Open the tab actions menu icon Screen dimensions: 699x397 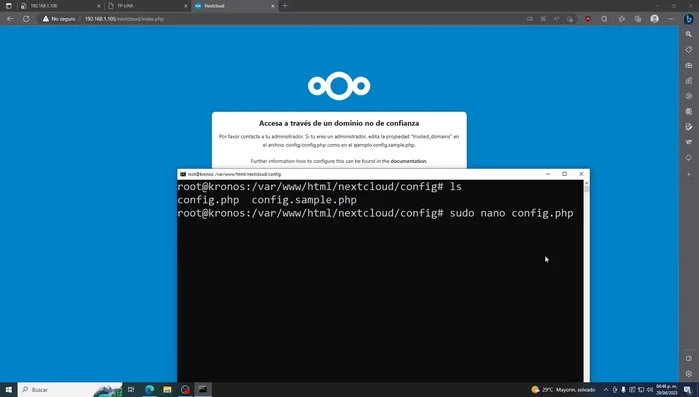pos(8,6)
